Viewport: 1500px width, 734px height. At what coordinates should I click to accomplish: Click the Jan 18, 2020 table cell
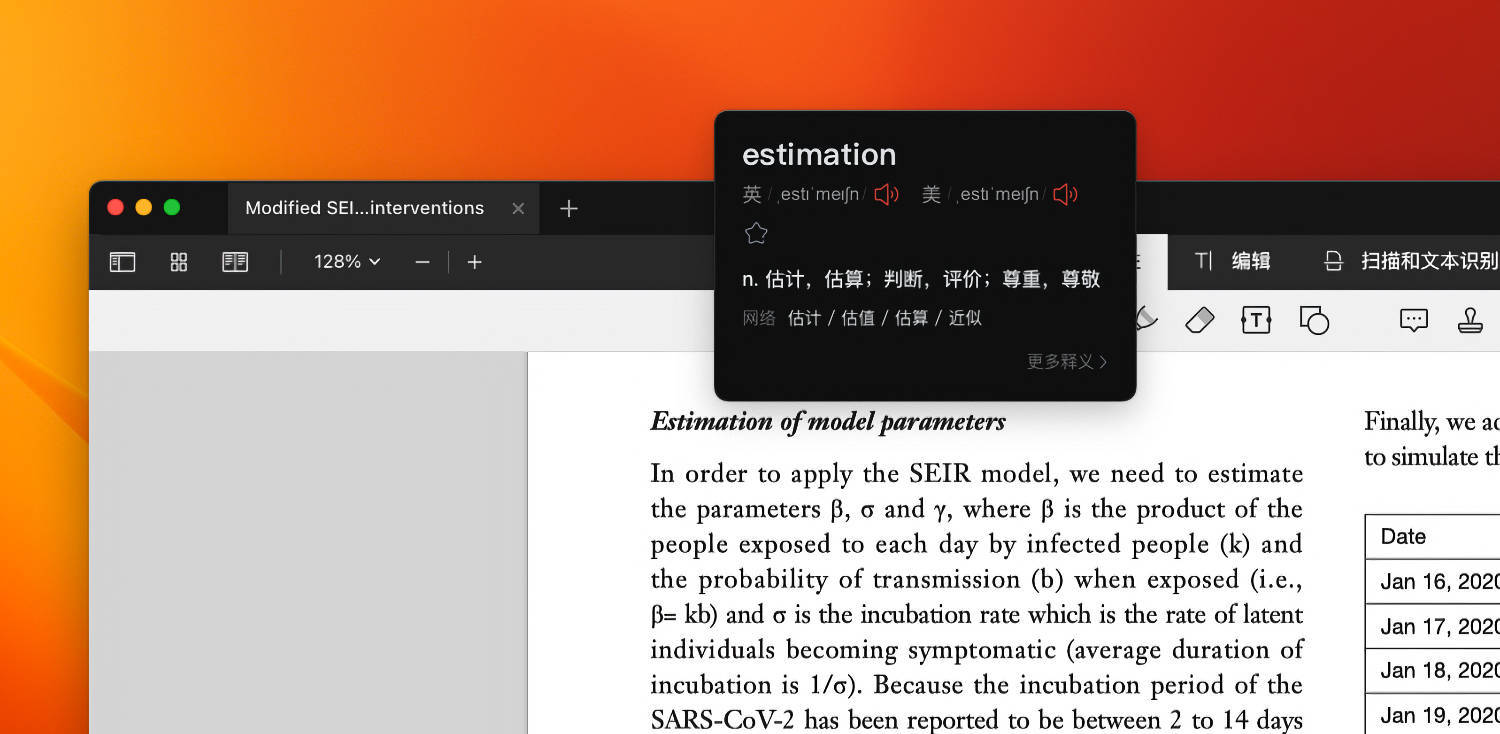click(1433, 671)
